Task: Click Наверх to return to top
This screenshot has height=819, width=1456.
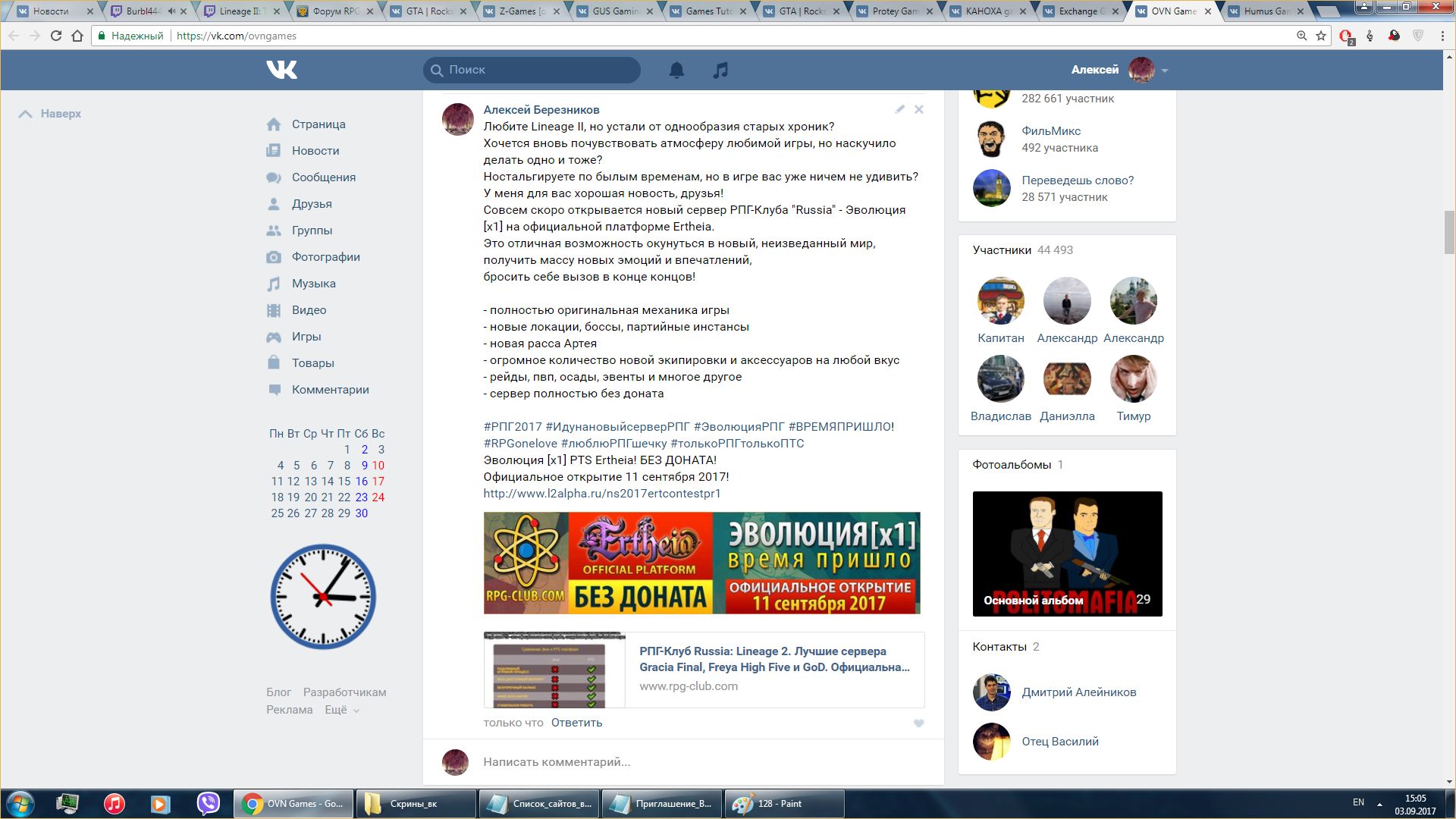Action: (x=50, y=114)
